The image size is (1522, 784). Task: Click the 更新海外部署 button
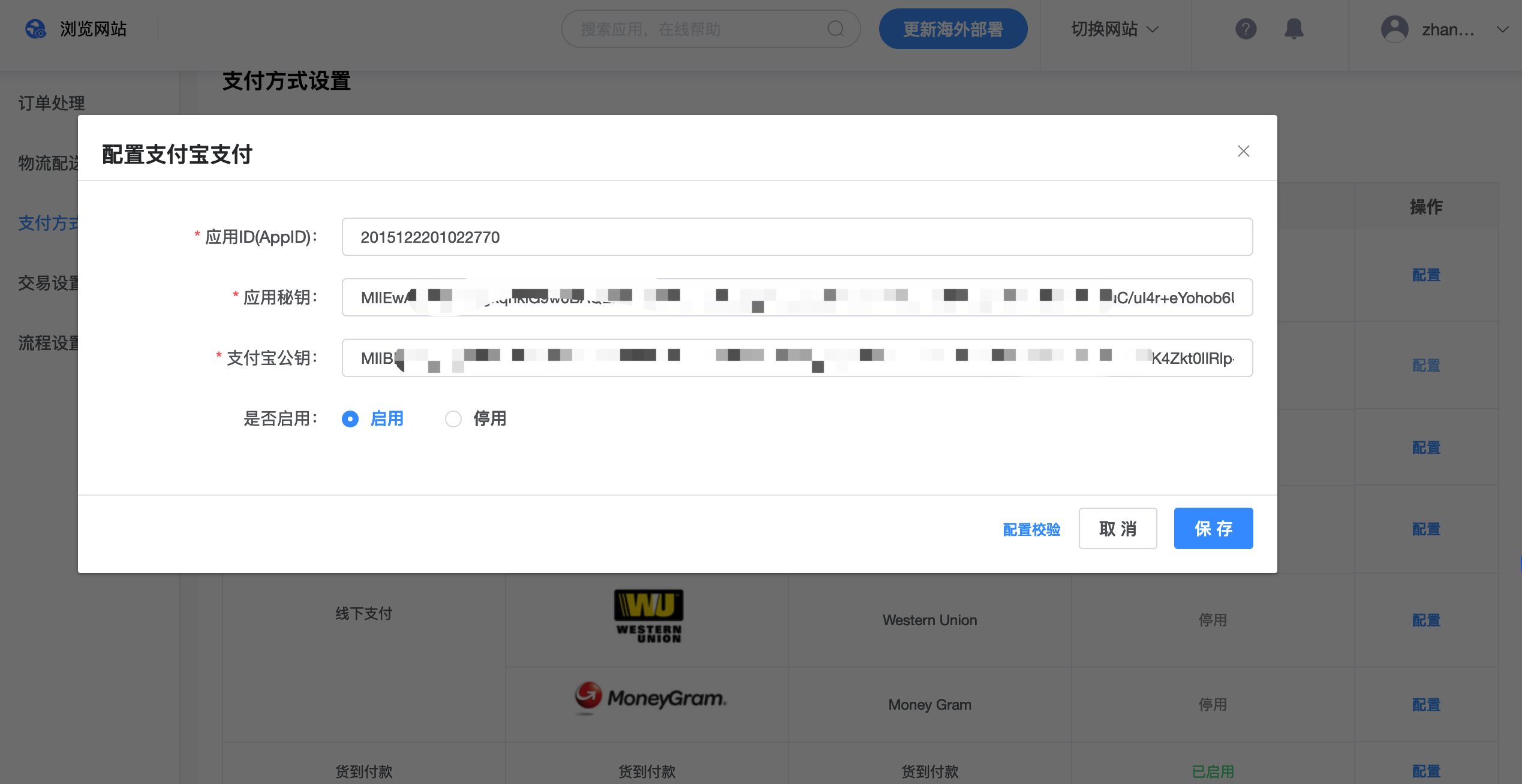[953, 29]
